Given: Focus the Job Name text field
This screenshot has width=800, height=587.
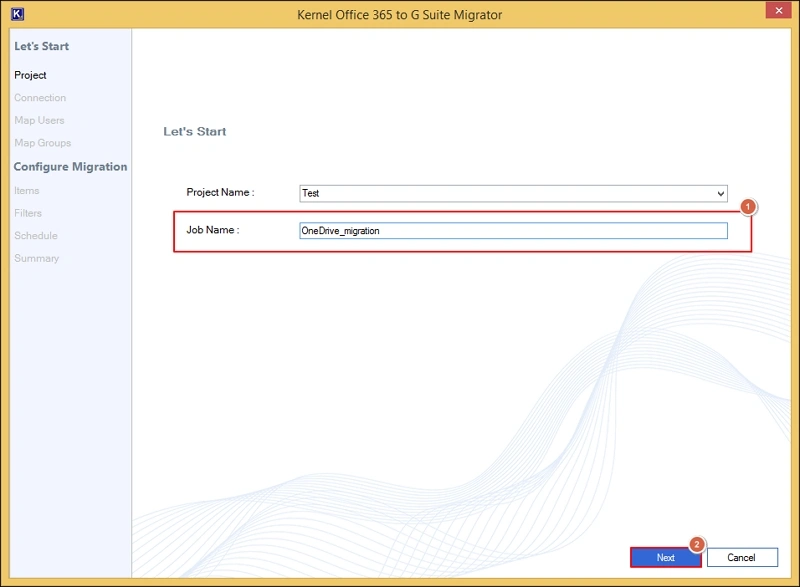Looking at the screenshot, I should (513, 231).
